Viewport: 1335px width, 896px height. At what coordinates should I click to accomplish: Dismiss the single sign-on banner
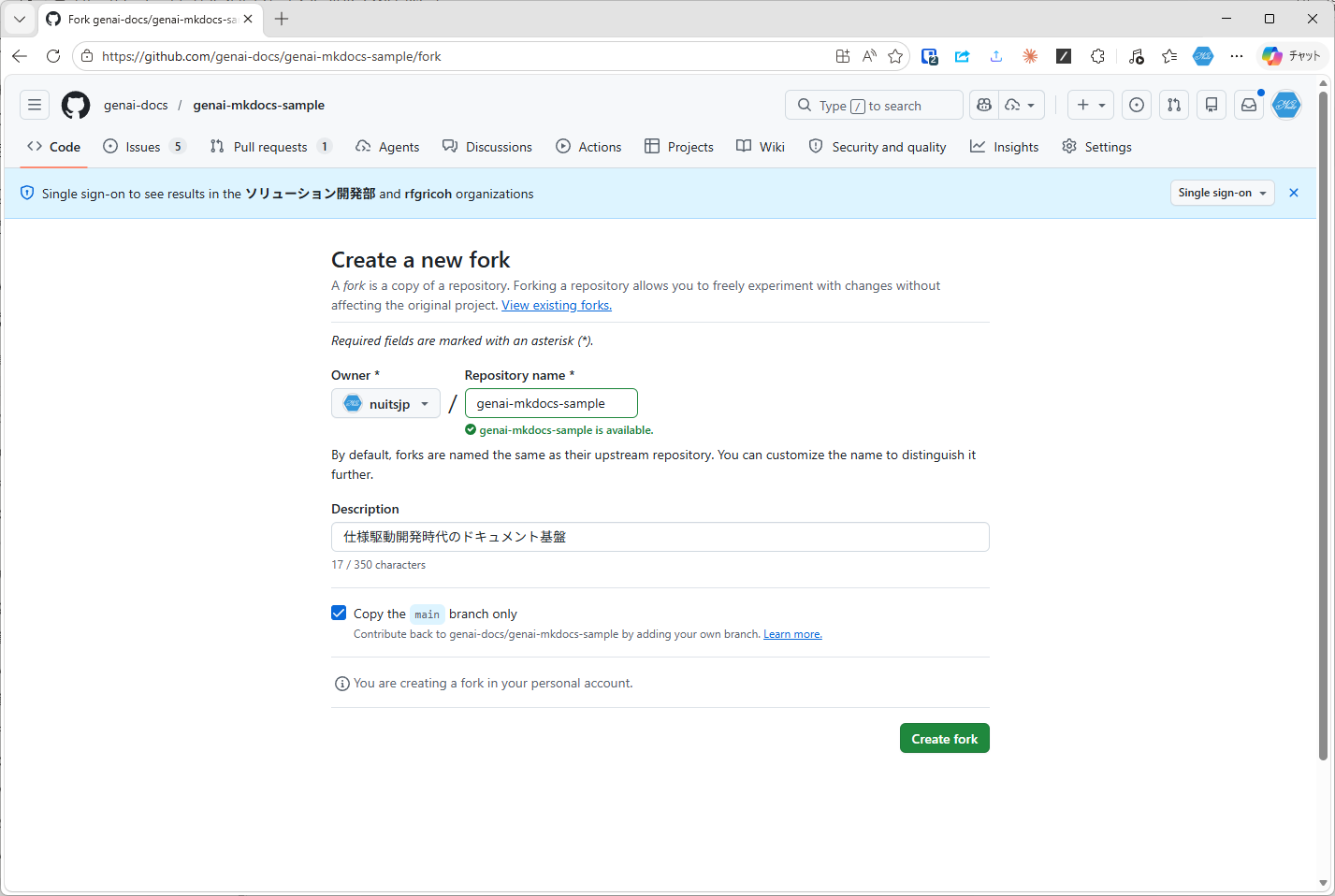click(1294, 193)
